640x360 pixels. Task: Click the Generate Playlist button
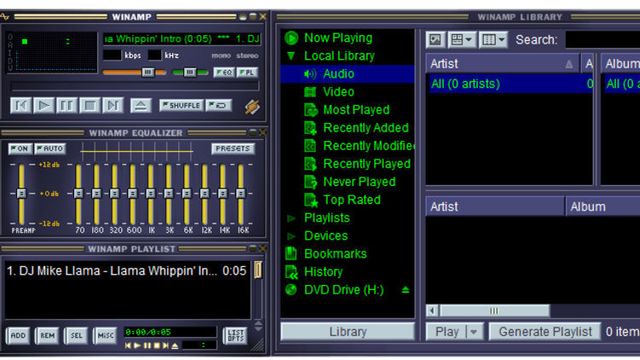545,331
